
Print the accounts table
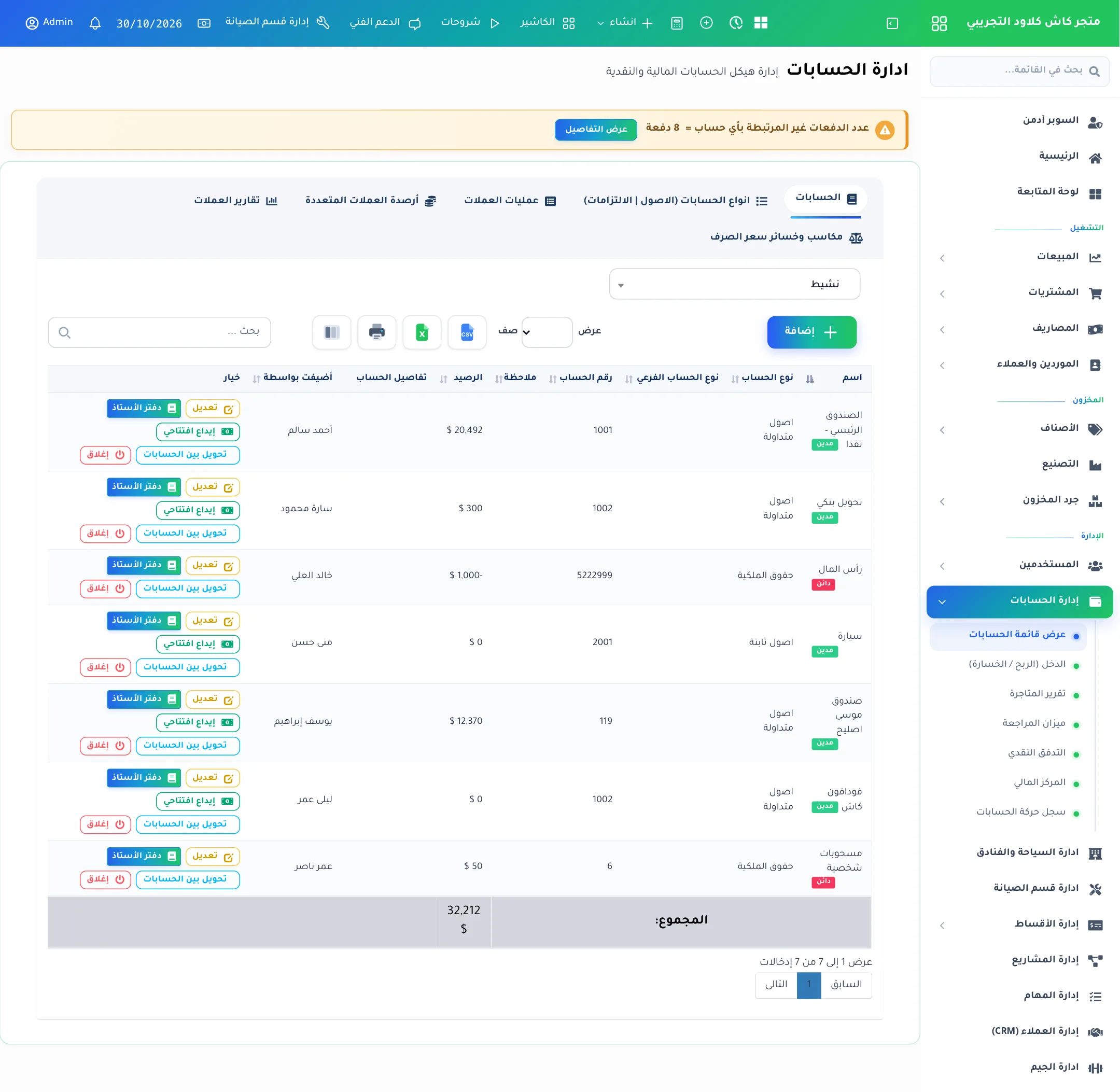coord(377,332)
